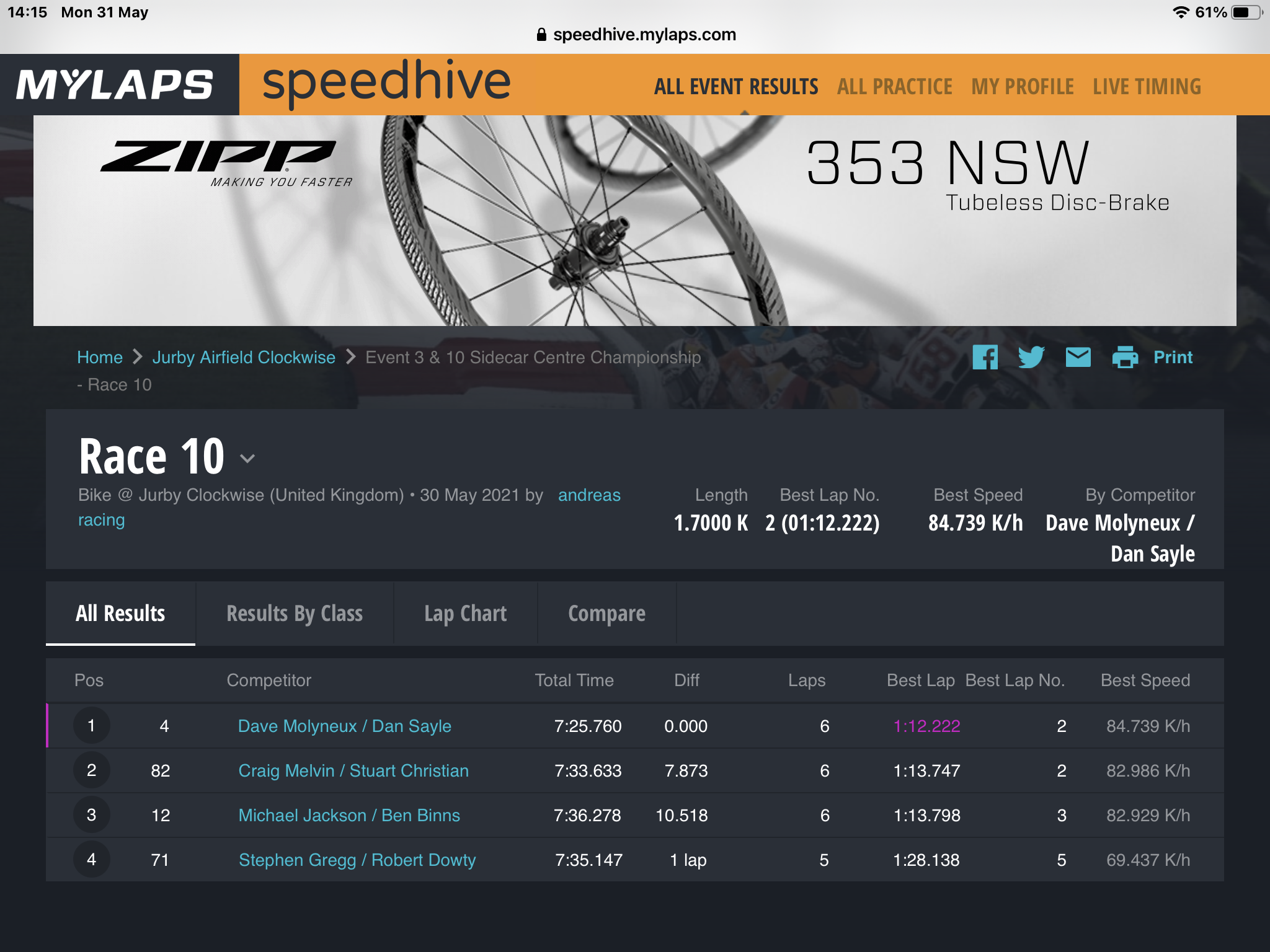Tap the battery indicator icon
This screenshot has height=952, width=1270.
1247,12
